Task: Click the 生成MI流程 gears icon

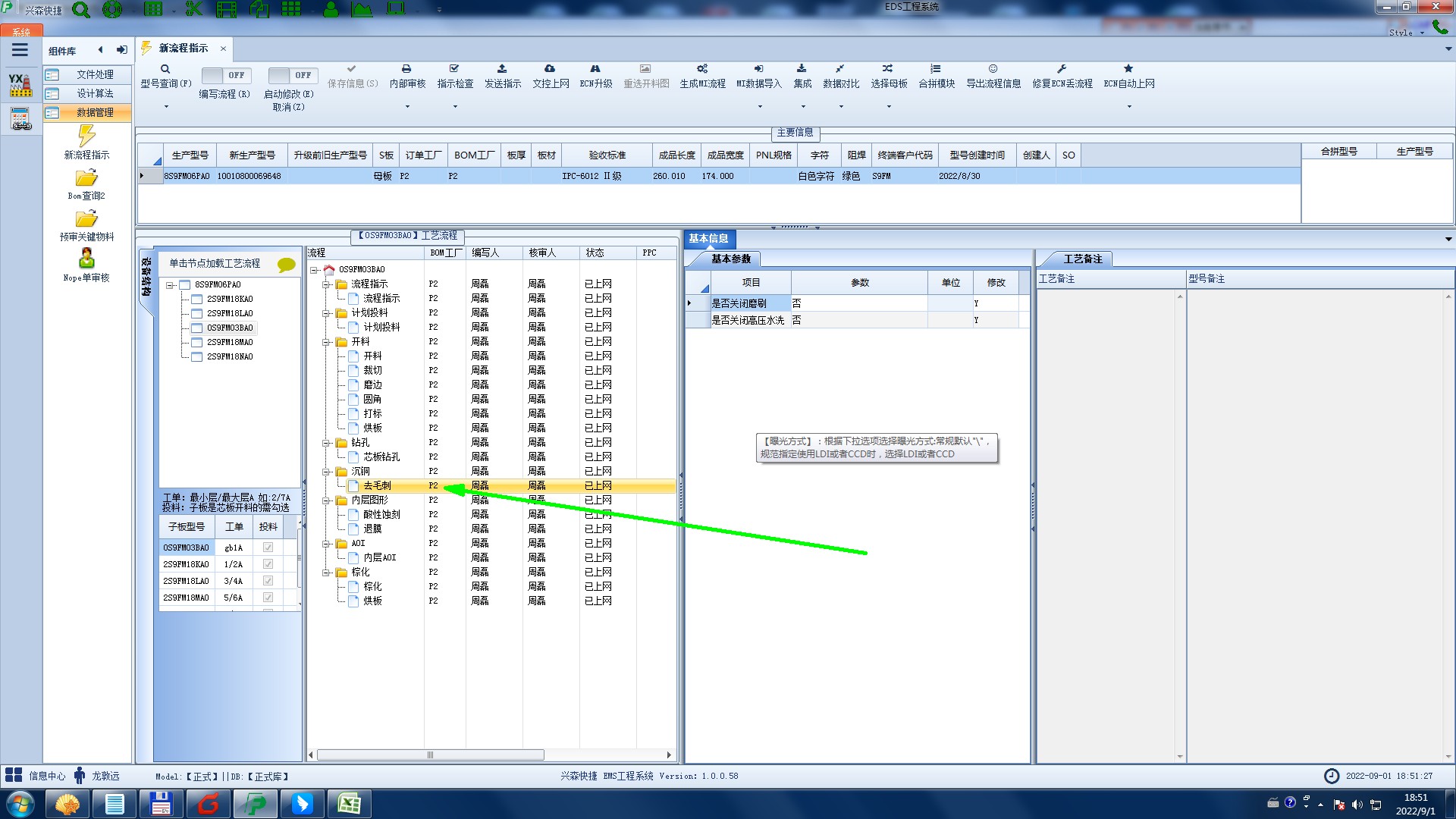Action: click(702, 69)
